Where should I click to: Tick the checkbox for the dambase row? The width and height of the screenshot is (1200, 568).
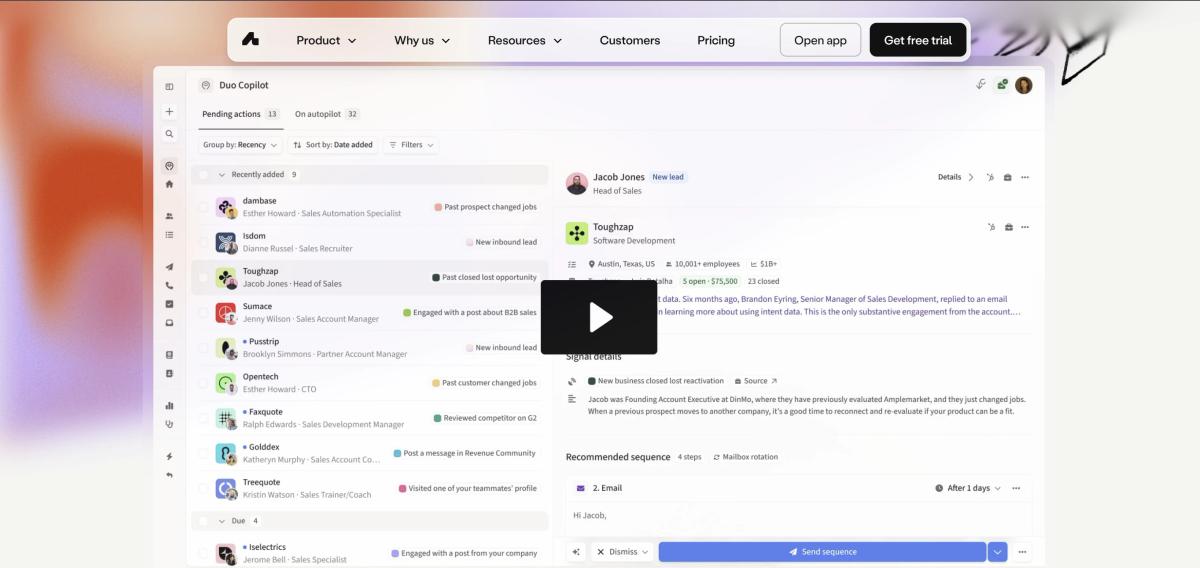click(204, 207)
